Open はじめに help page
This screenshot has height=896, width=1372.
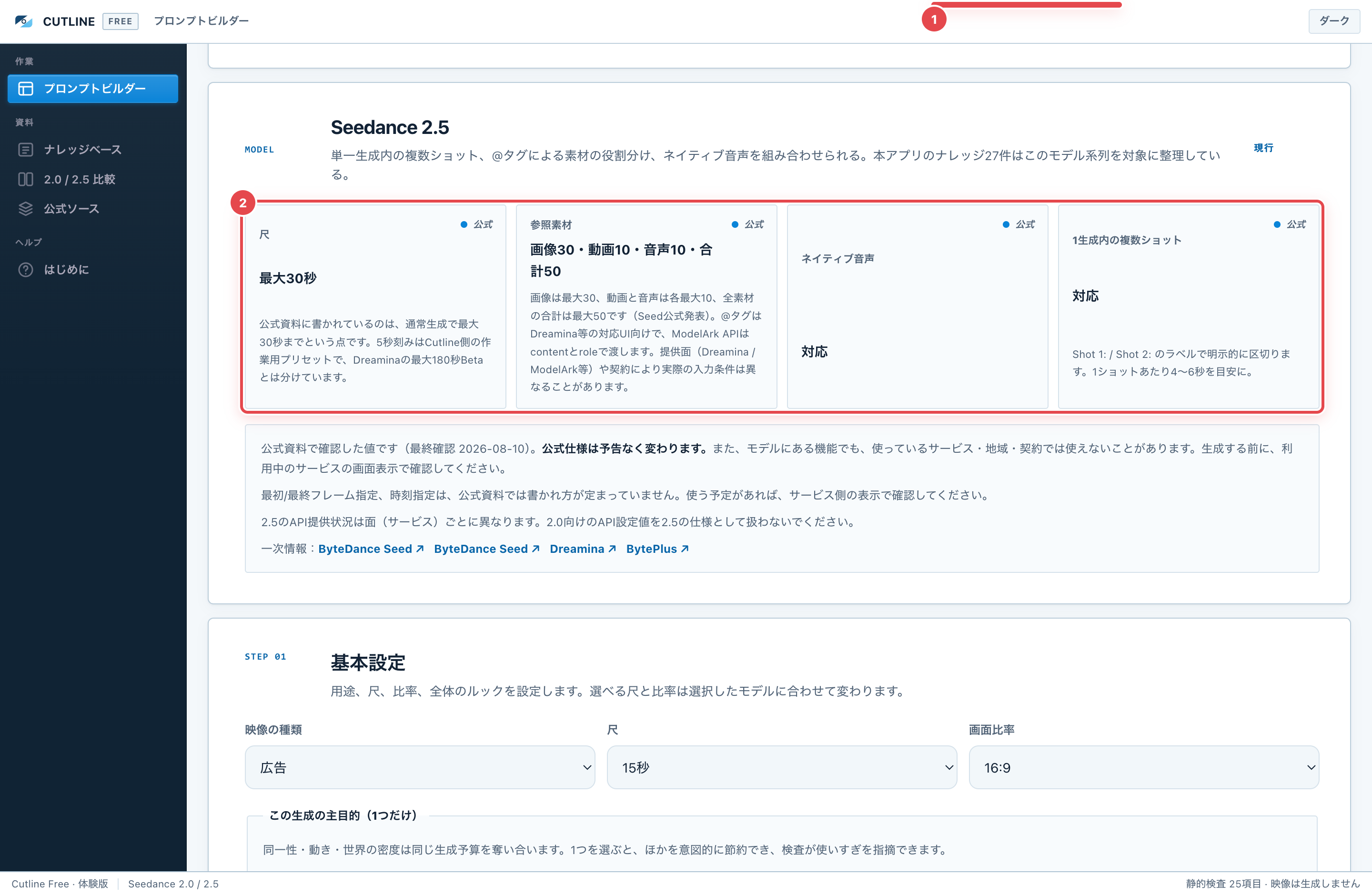pyautogui.click(x=93, y=269)
